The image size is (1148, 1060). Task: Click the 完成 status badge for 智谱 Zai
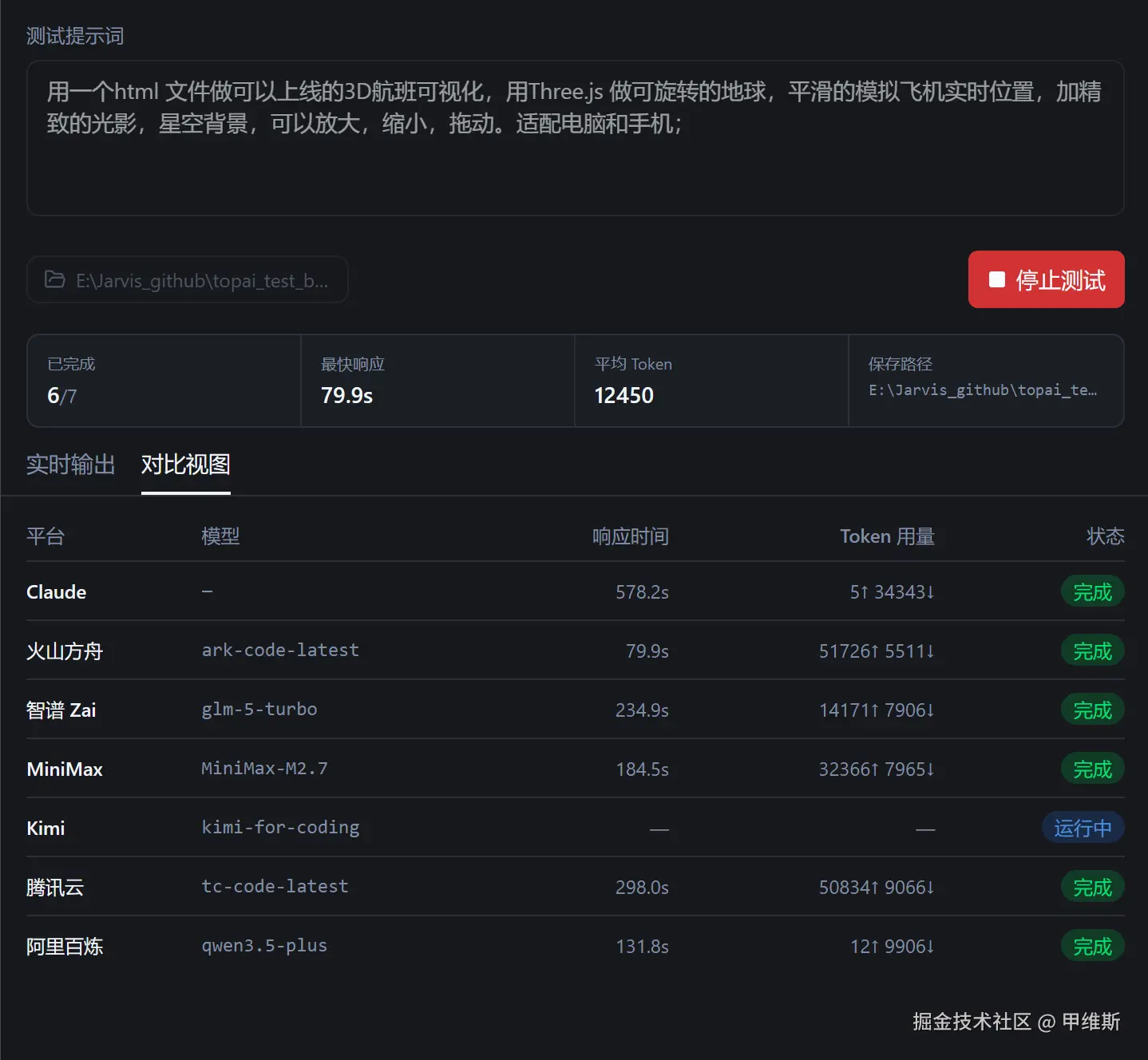1093,710
